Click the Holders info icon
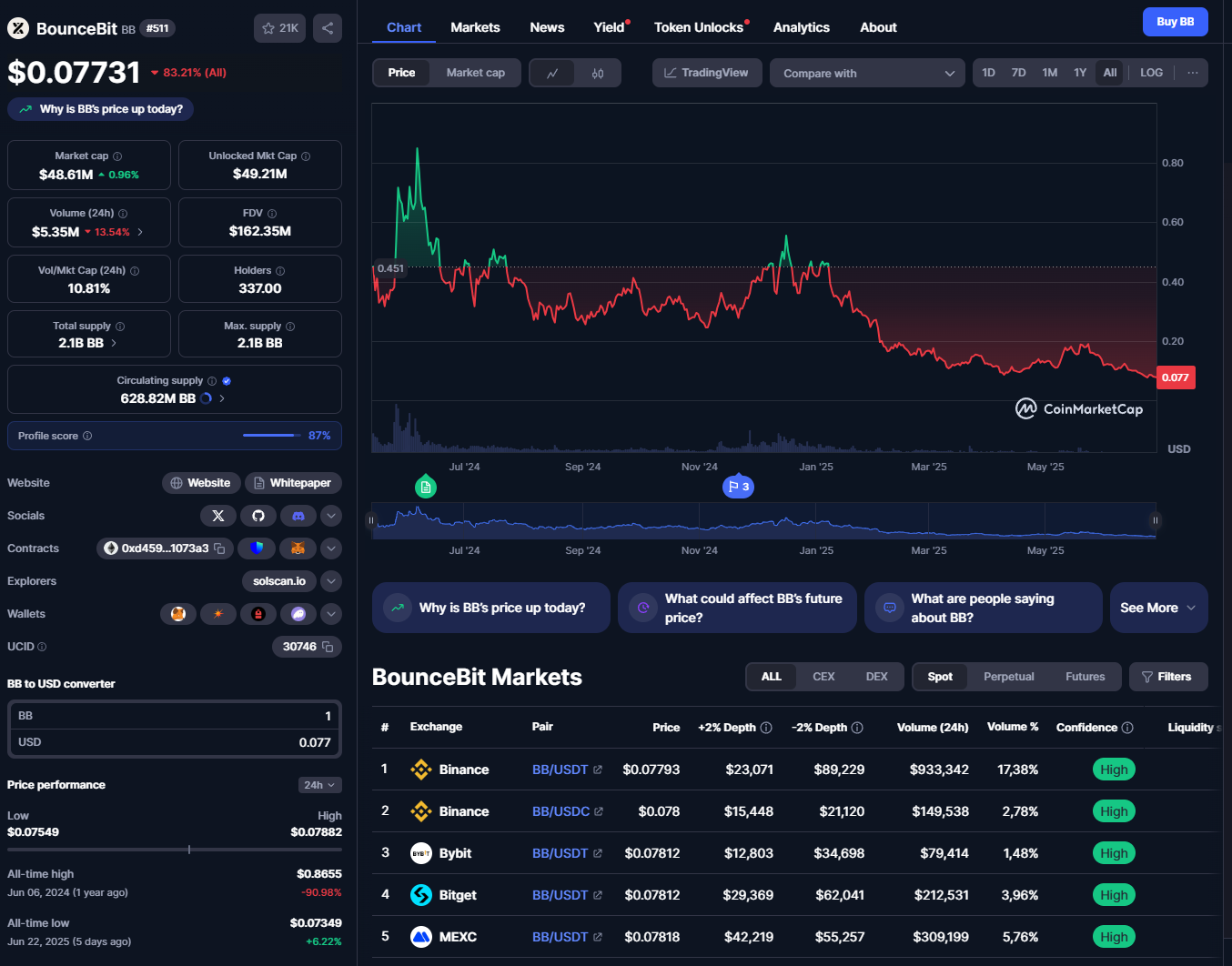Viewport: 1232px width, 966px height. coord(280,271)
